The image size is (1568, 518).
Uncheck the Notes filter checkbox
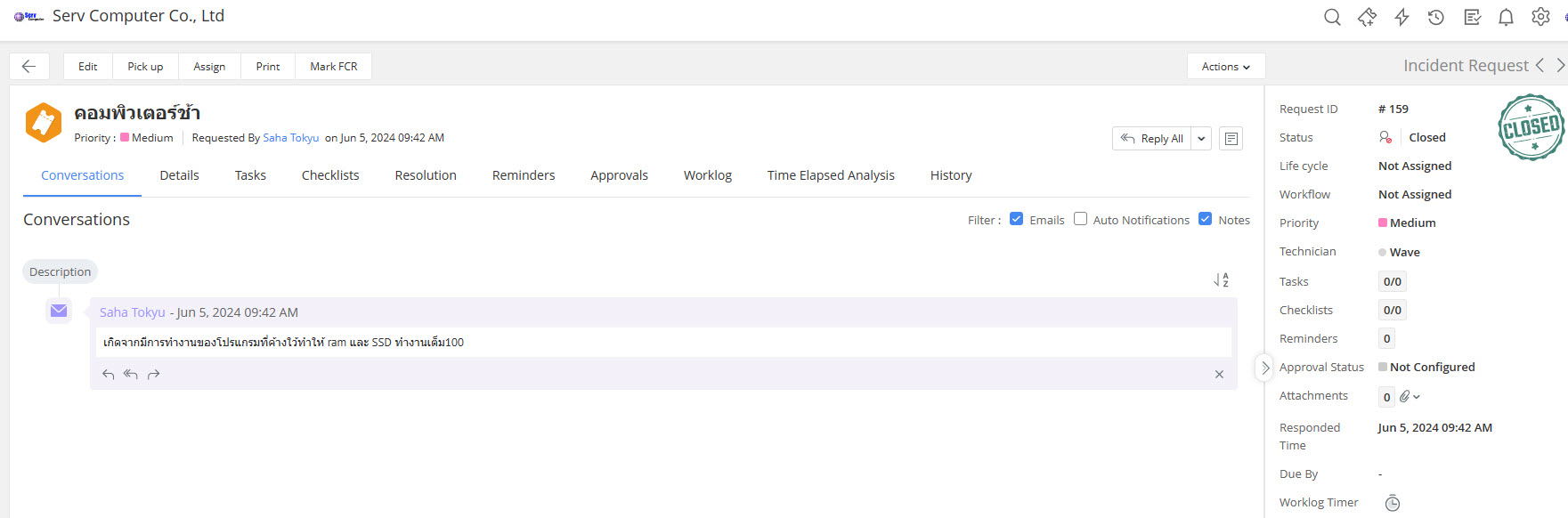(1205, 219)
